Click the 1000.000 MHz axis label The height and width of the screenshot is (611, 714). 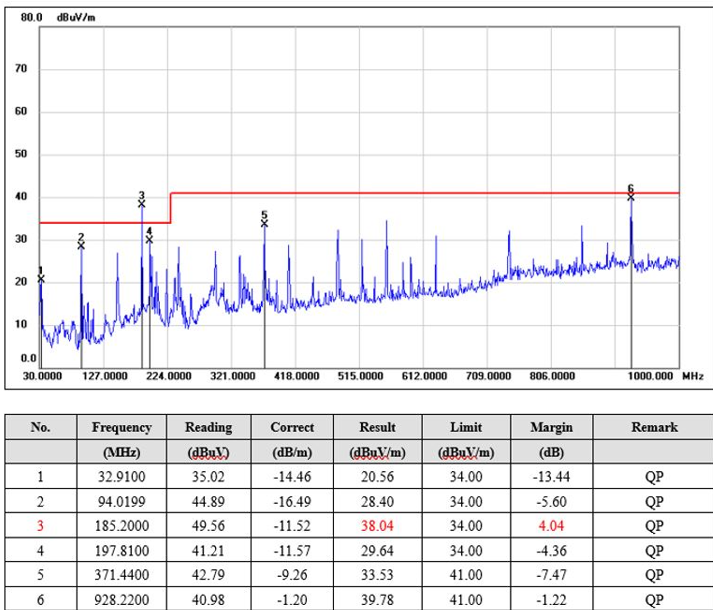point(650,376)
